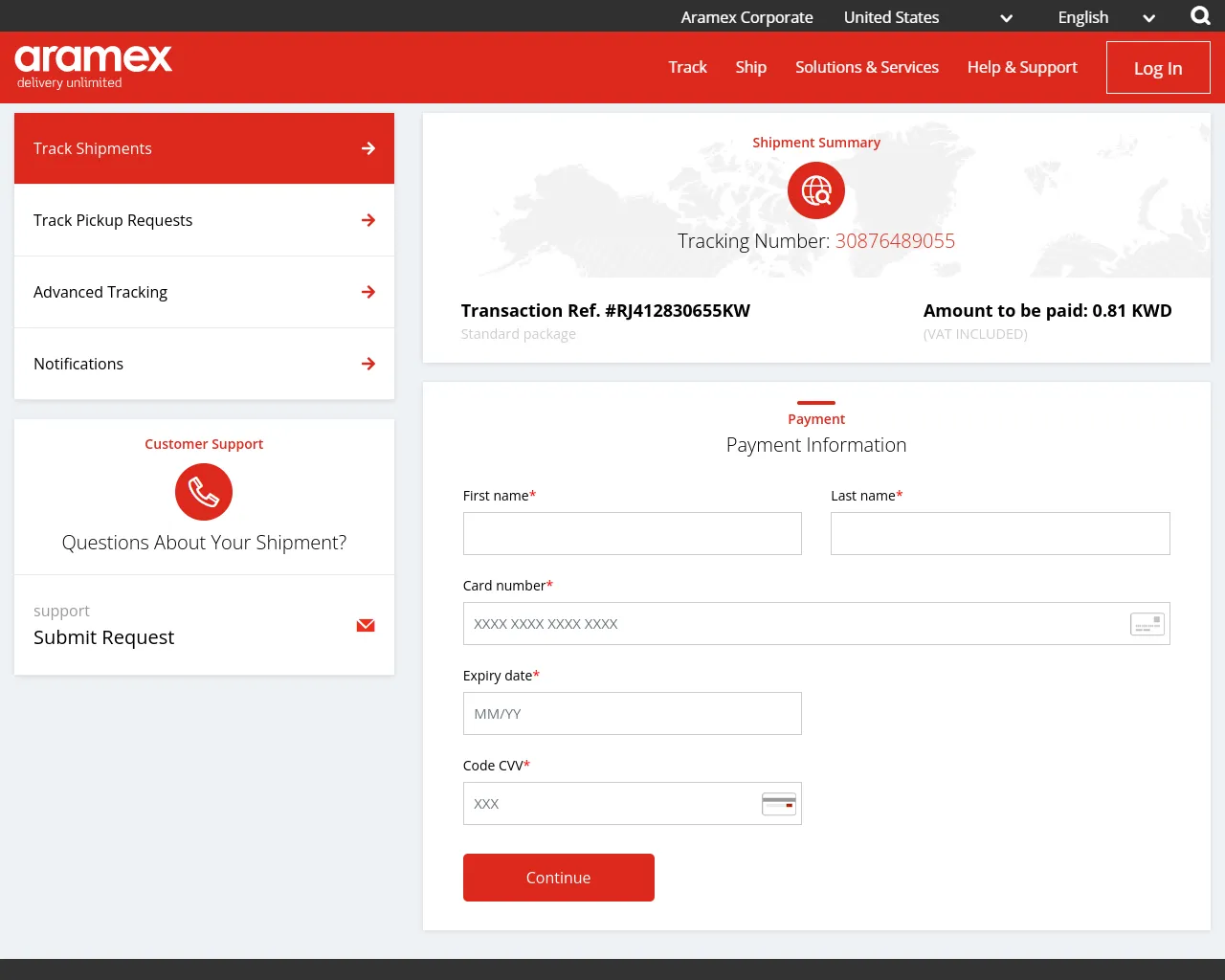1225x980 pixels.
Task: Select Track Pickup Requests in the sidebar
Action: (x=204, y=220)
